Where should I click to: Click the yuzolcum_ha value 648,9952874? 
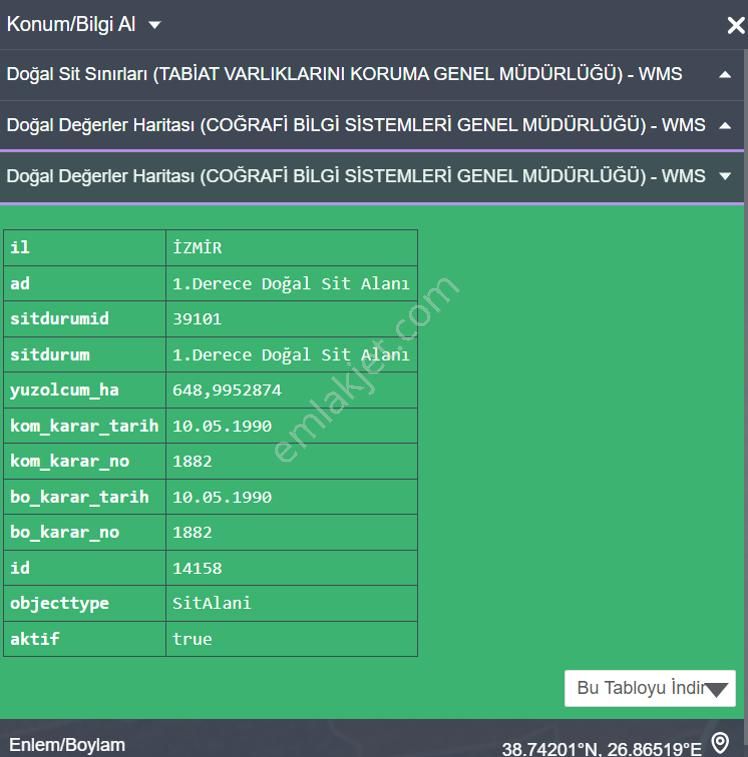tap(291, 390)
